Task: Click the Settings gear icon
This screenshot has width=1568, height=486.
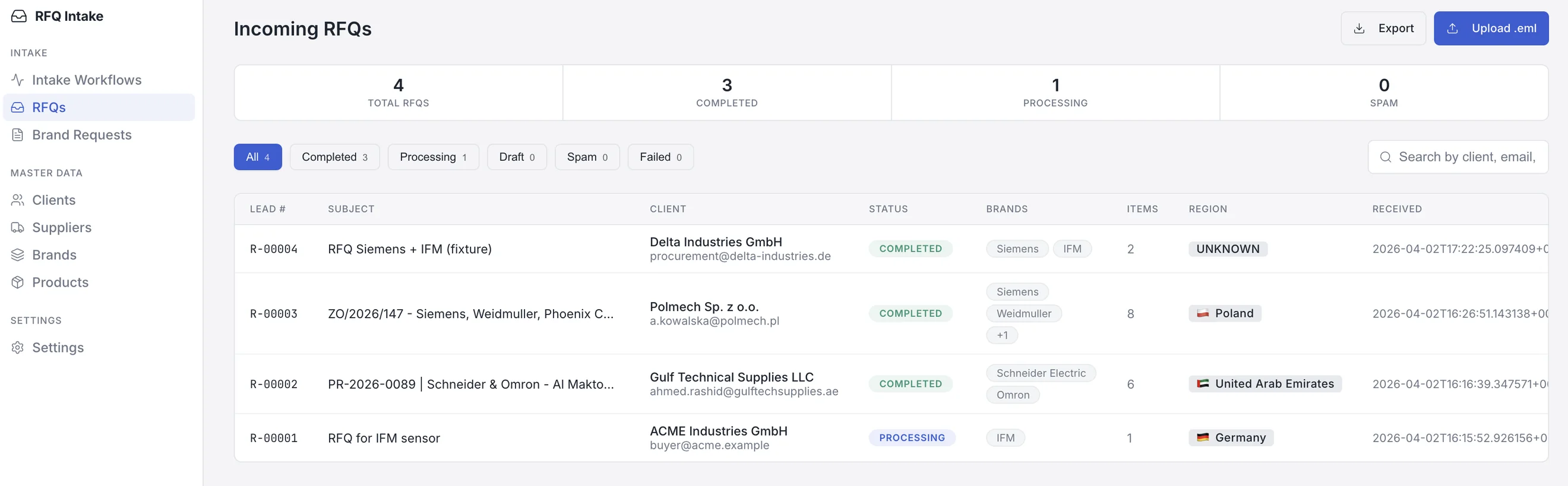Action: coord(18,347)
